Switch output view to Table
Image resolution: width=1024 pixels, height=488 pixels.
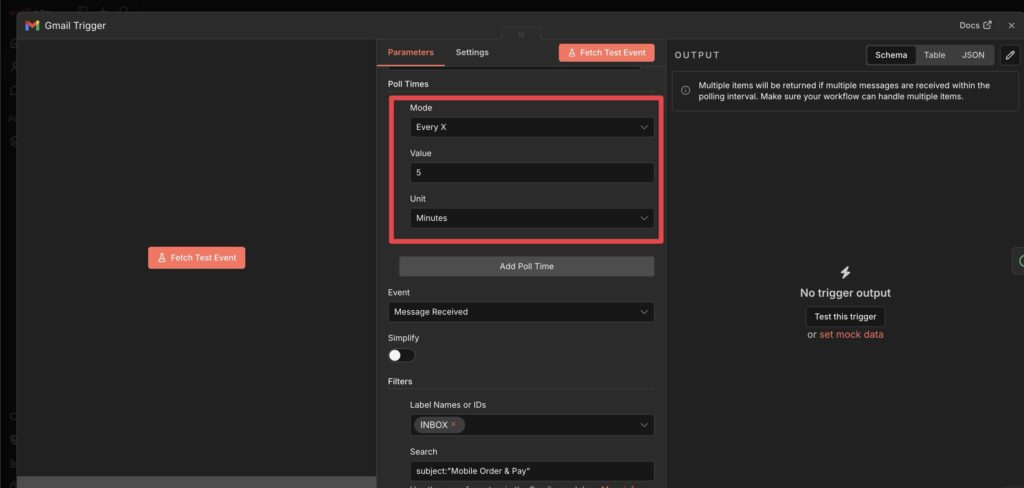click(934, 55)
